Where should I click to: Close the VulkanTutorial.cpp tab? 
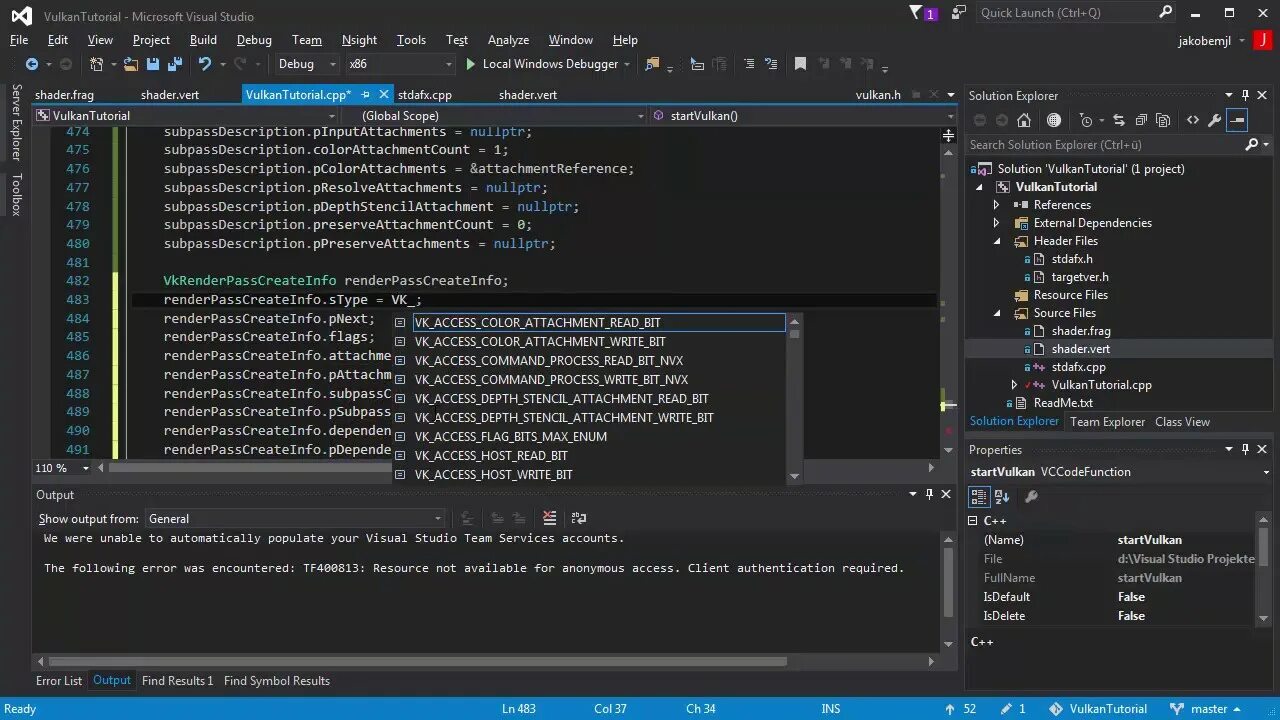click(x=384, y=95)
